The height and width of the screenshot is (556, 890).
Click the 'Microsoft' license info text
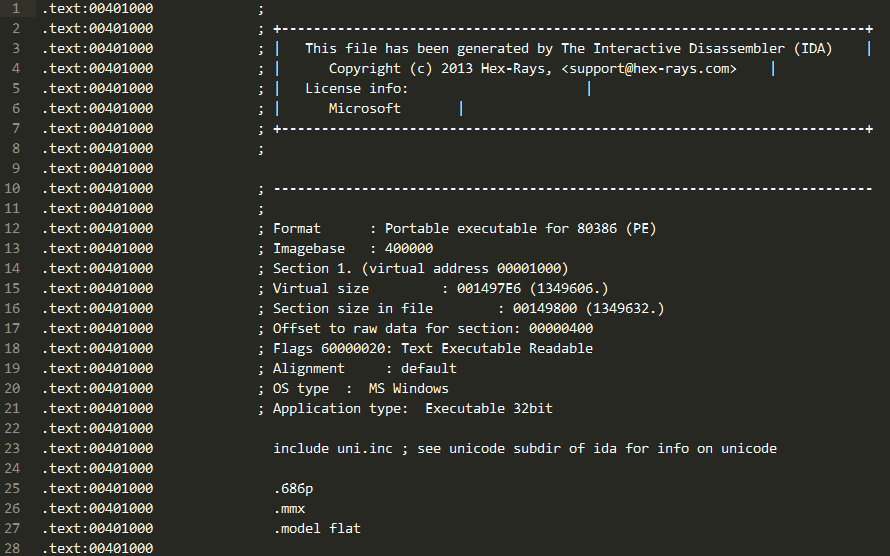pyautogui.click(x=364, y=108)
